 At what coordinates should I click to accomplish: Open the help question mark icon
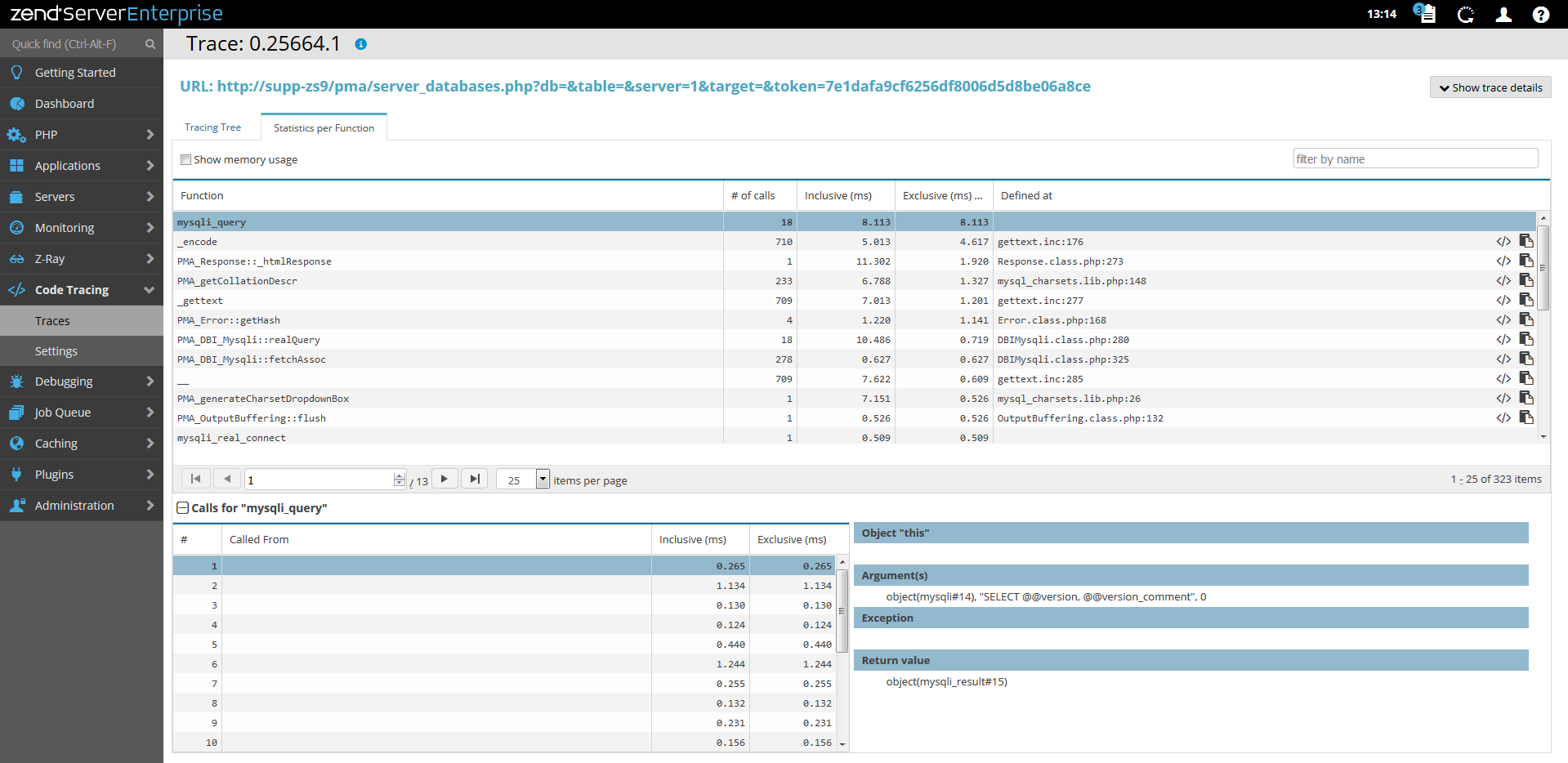coord(1541,15)
